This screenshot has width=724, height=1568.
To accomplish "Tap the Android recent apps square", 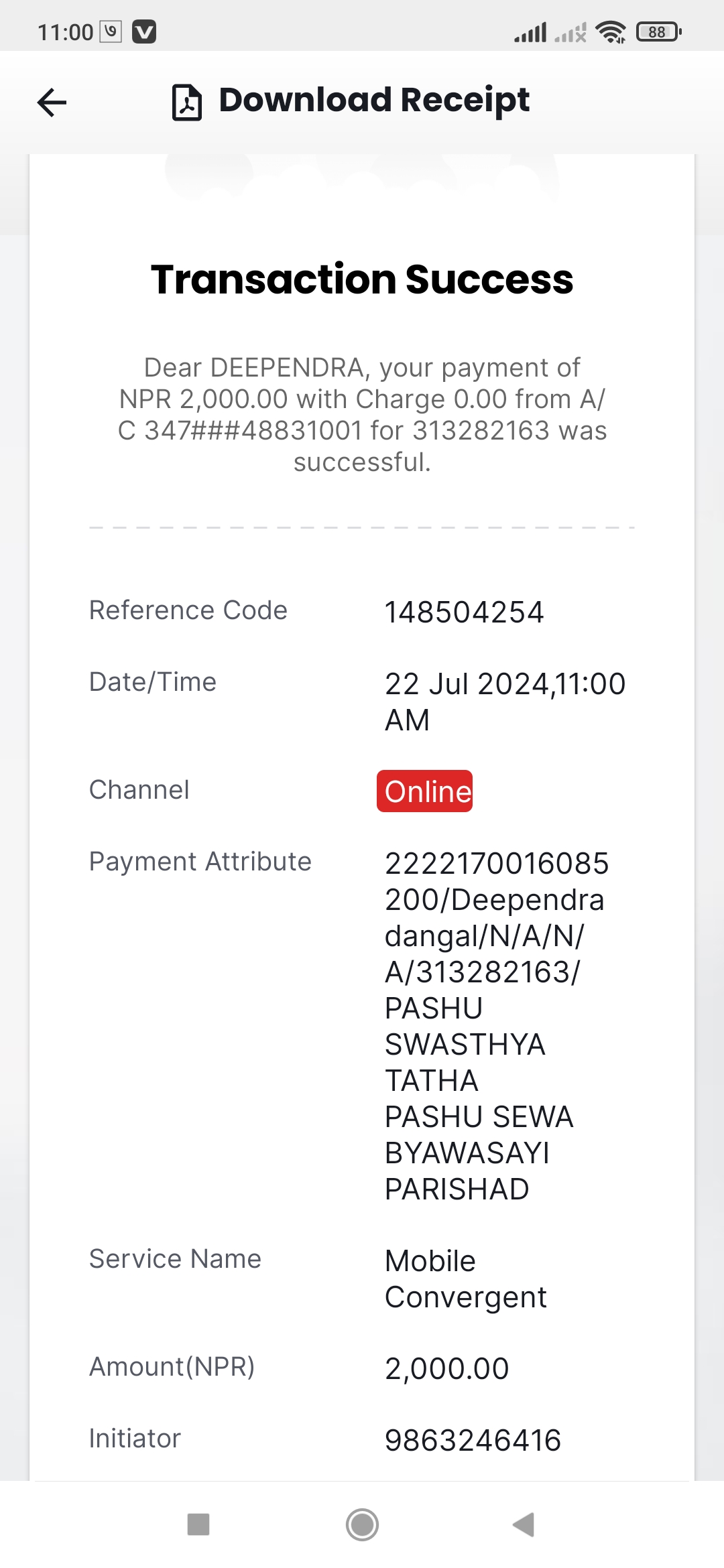I will (x=198, y=1524).
